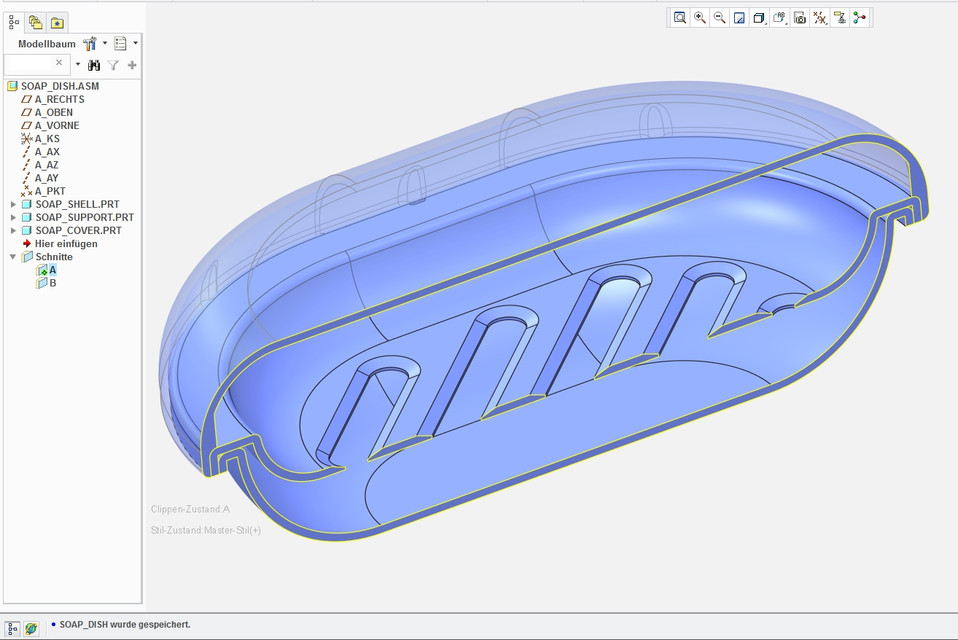Select the A_VORNE datum plane
Viewport: 958px width, 640px height.
click(x=57, y=126)
